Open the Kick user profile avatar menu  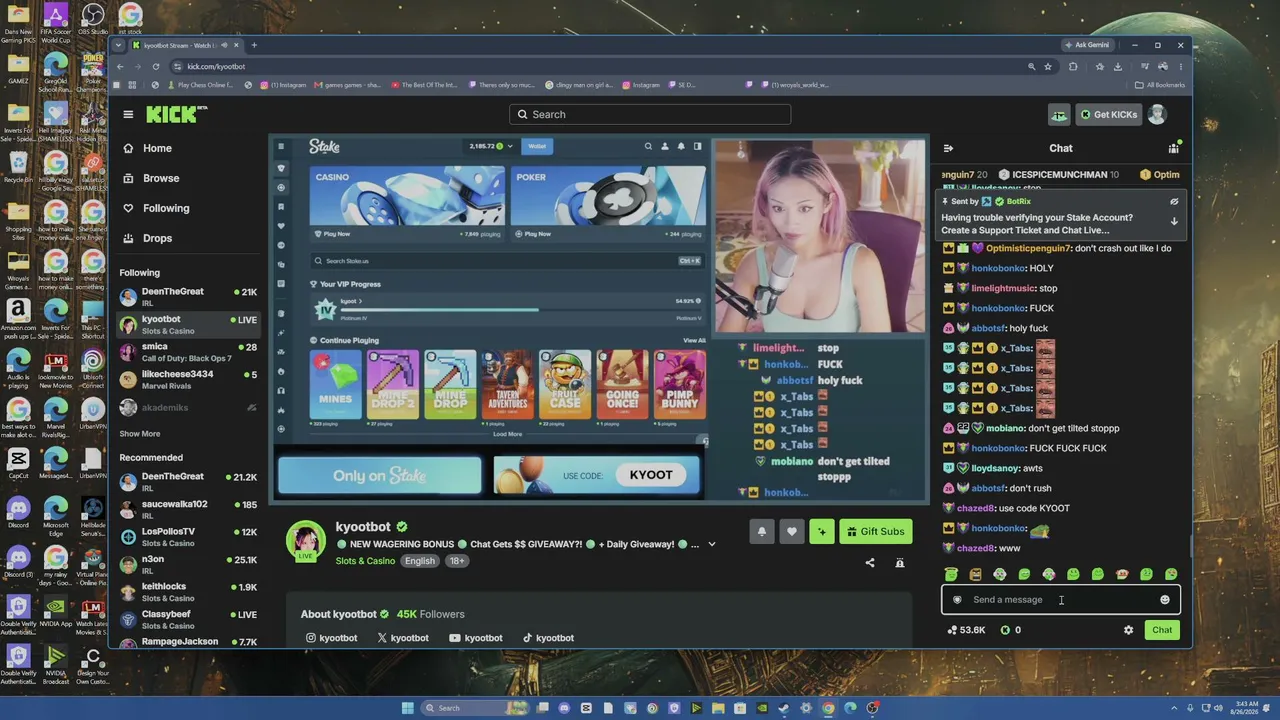pos(1157,114)
